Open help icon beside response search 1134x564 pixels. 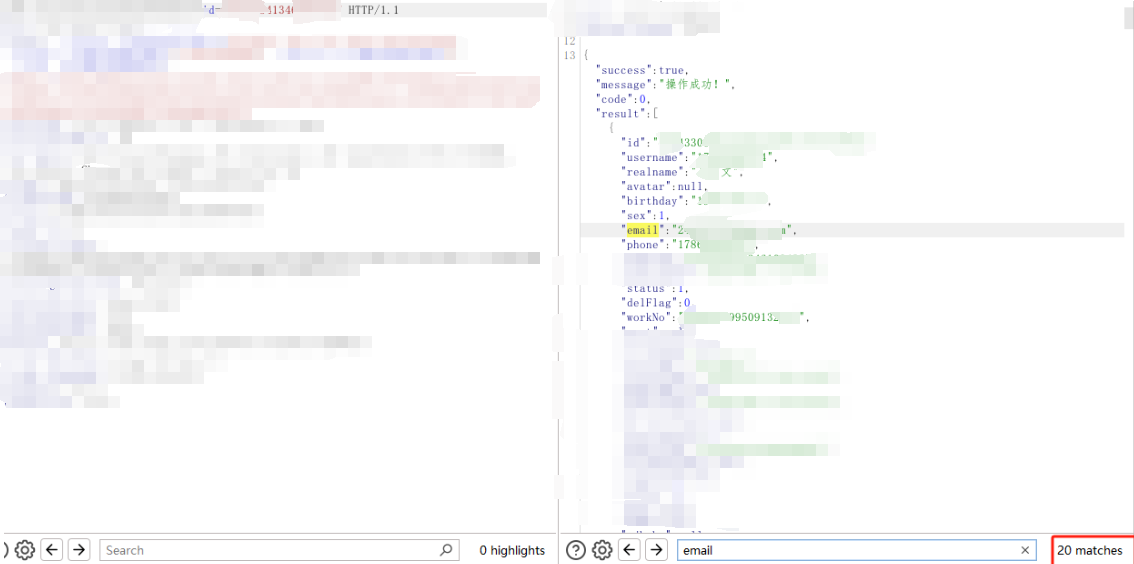pyautogui.click(x=576, y=550)
